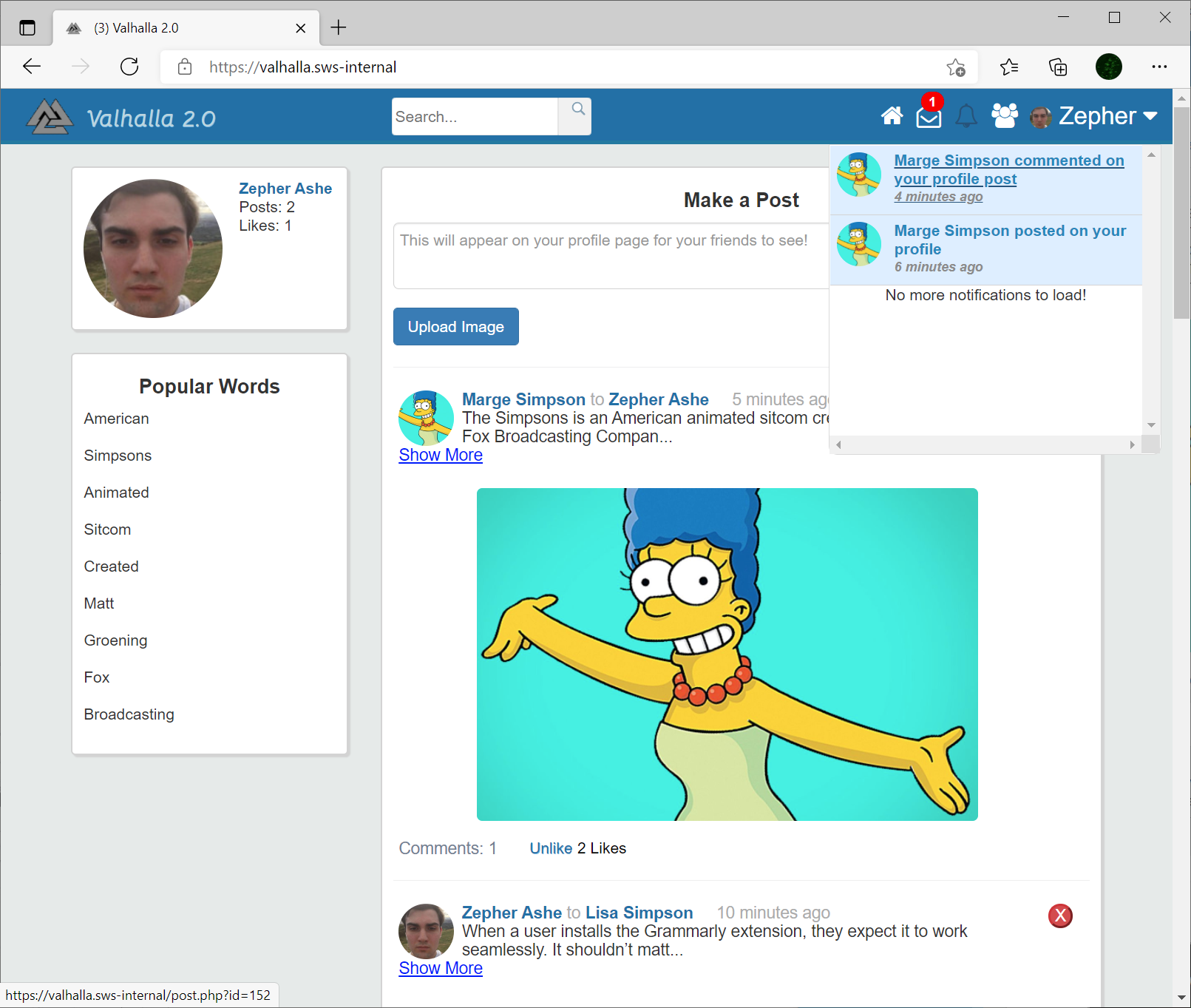Click the popular word 'Broadcasting'
Image resolution: width=1191 pixels, height=1008 pixels.
[x=129, y=714]
